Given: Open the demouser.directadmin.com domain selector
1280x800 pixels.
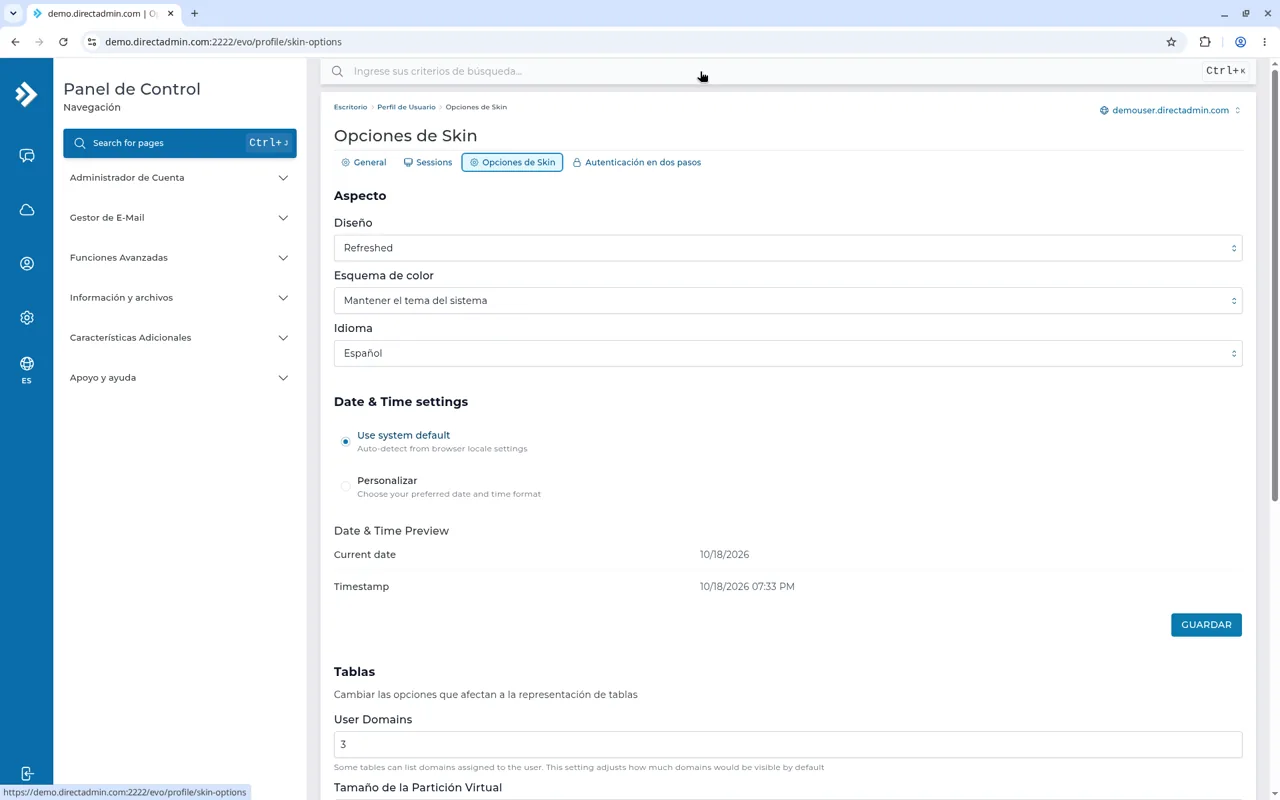Looking at the screenshot, I should click(x=1170, y=110).
